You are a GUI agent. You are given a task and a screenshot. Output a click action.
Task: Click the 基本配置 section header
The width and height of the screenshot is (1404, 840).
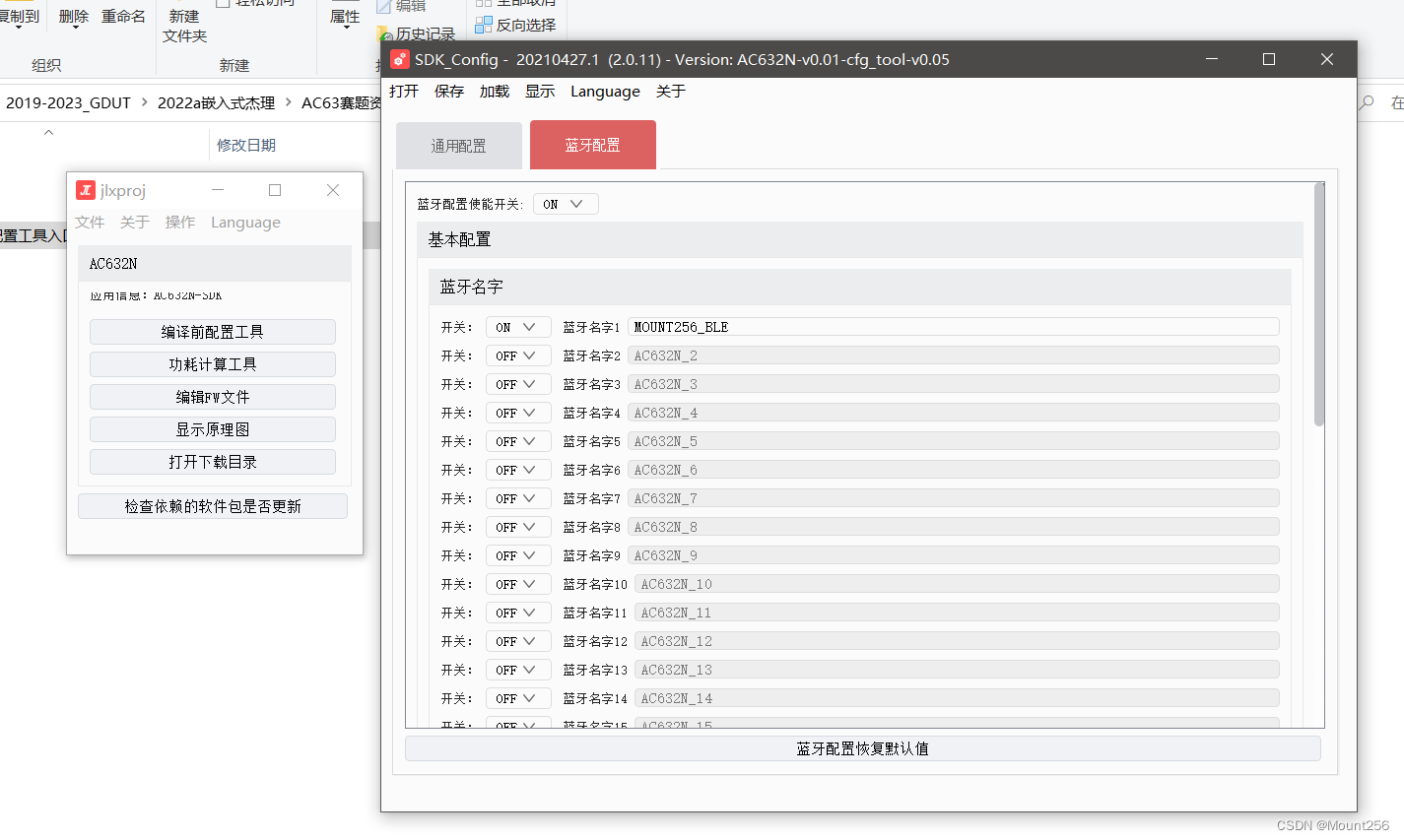(860, 239)
